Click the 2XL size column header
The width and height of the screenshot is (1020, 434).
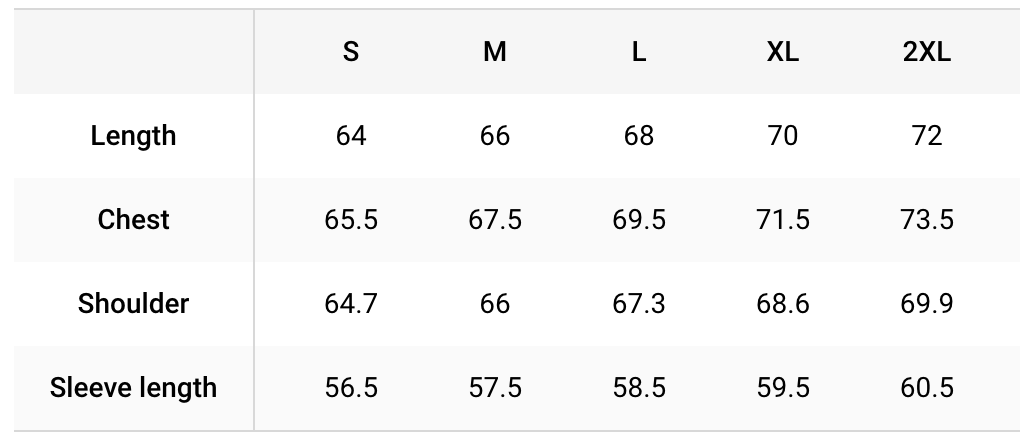pos(927,51)
